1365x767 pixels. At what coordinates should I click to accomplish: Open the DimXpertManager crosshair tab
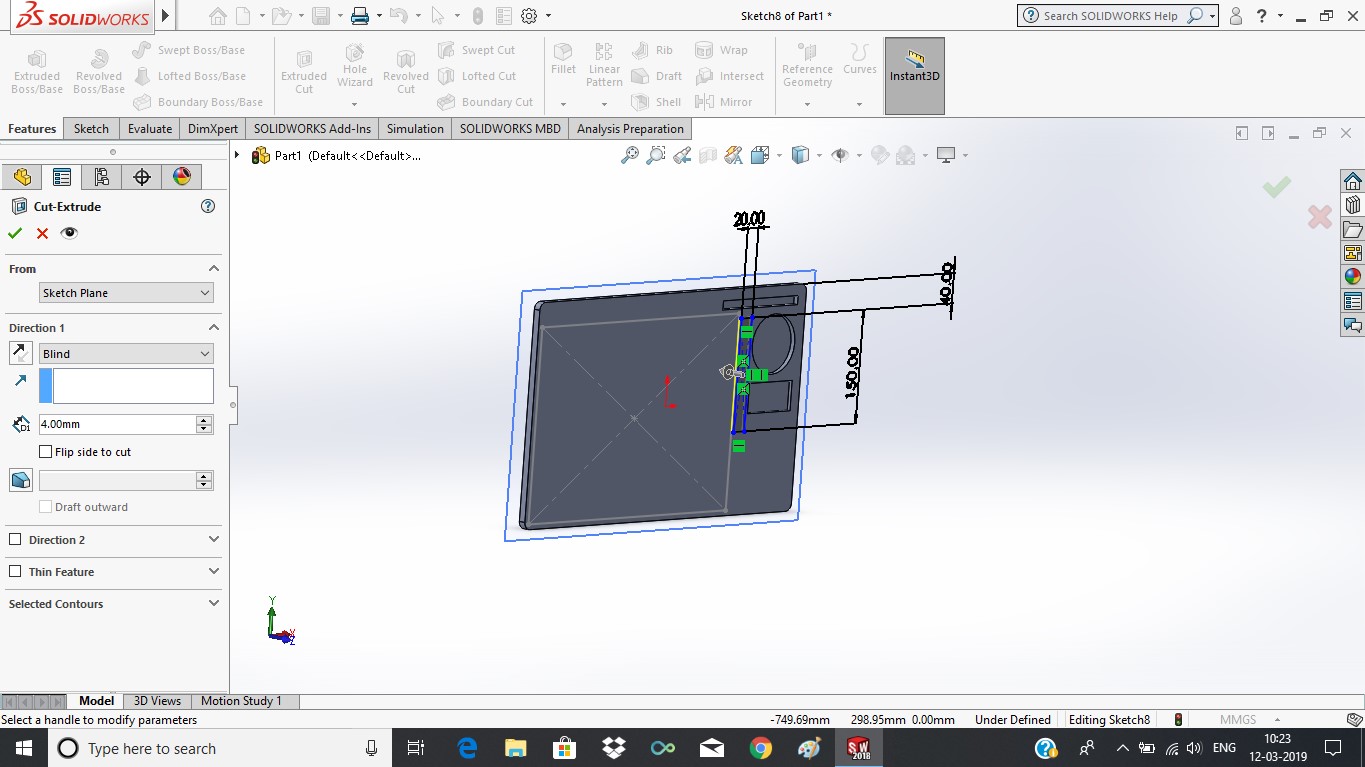[x=142, y=177]
